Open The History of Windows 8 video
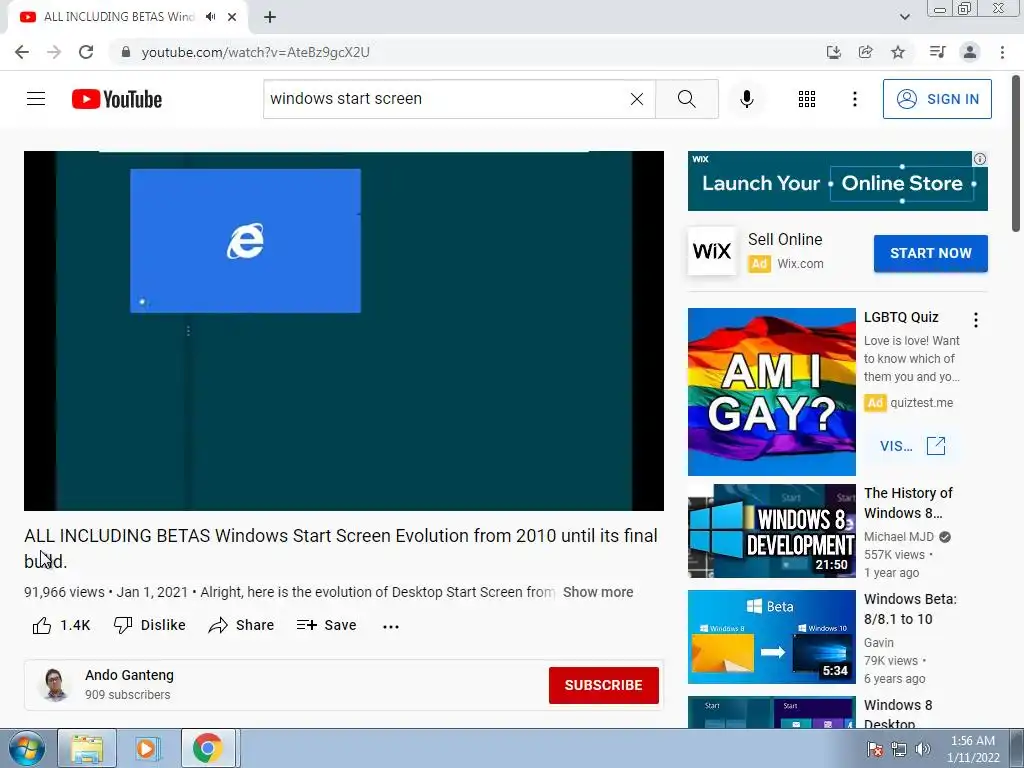Image resolution: width=1024 pixels, height=768 pixels. (x=771, y=531)
